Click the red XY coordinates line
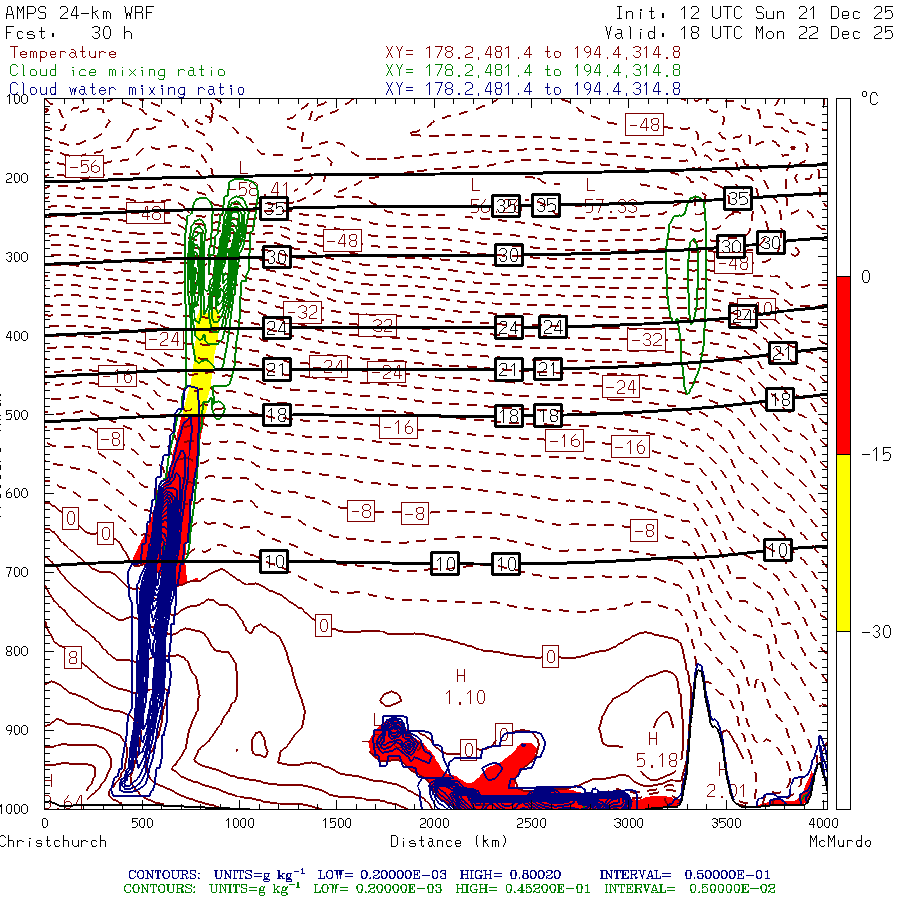Image resolution: width=900 pixels, height=900 pixels. [x=533, y=53]
